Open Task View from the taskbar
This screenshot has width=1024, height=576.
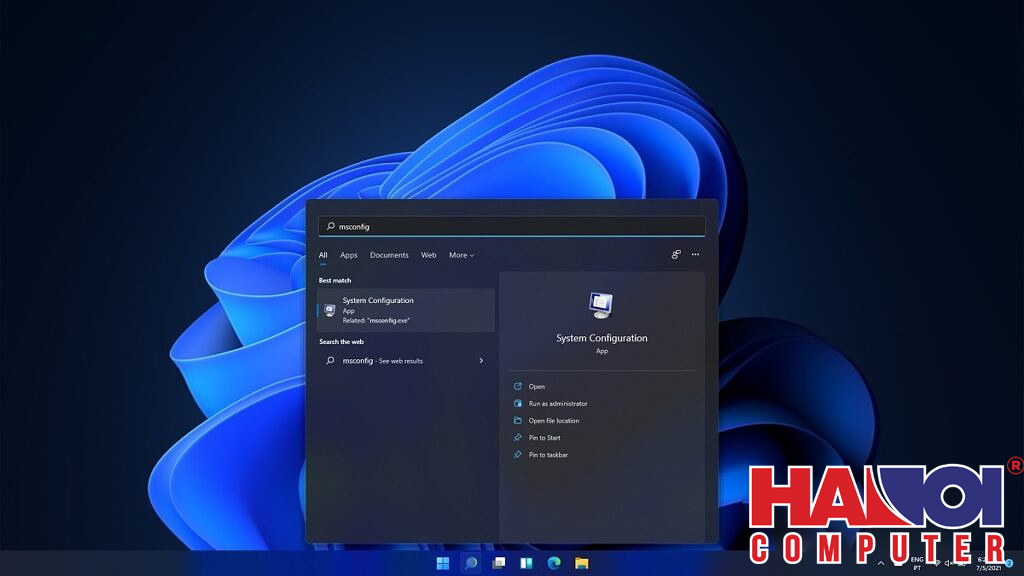coord(497,561)
